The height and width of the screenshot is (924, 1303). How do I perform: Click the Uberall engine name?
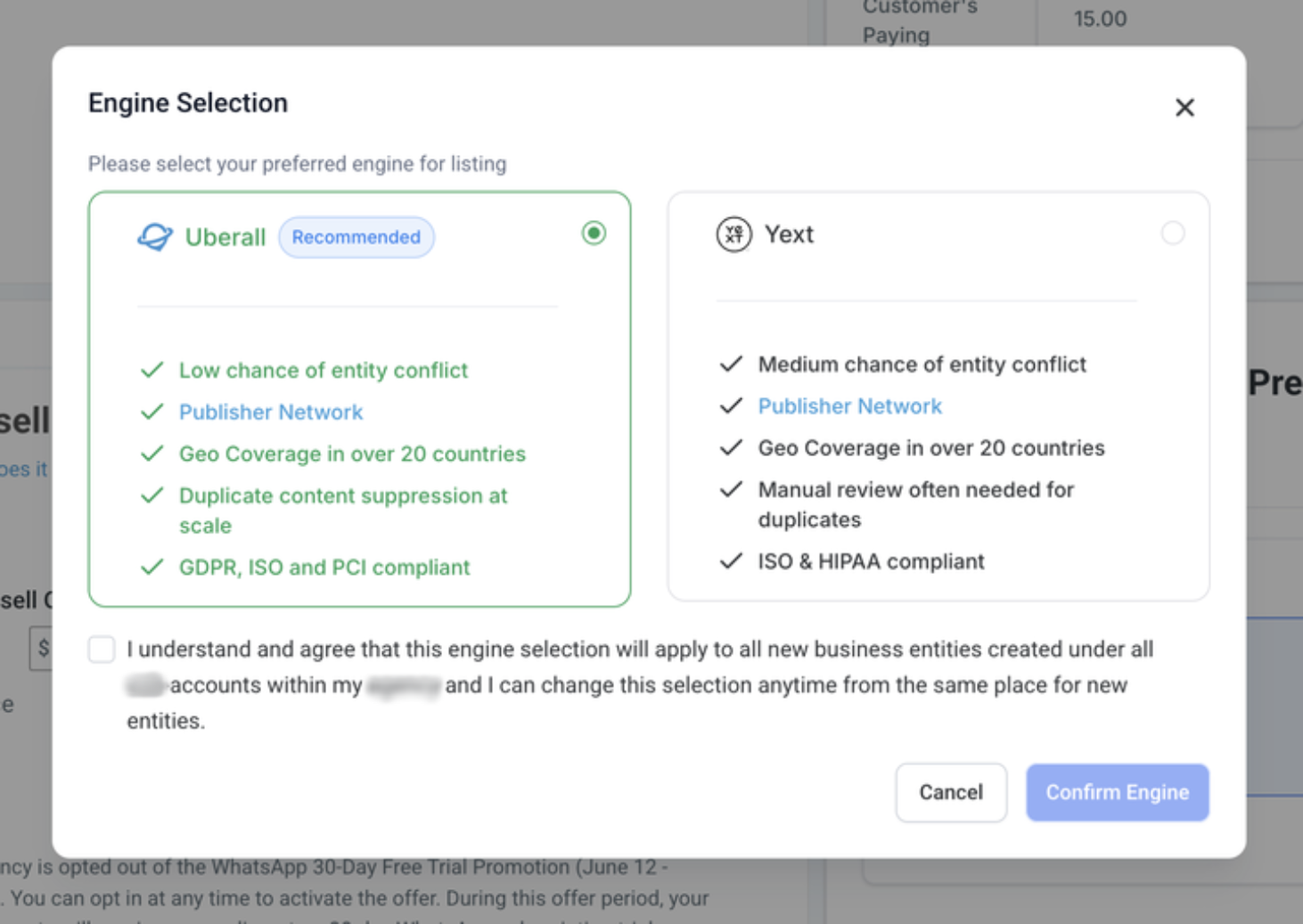tap(225, 237)
